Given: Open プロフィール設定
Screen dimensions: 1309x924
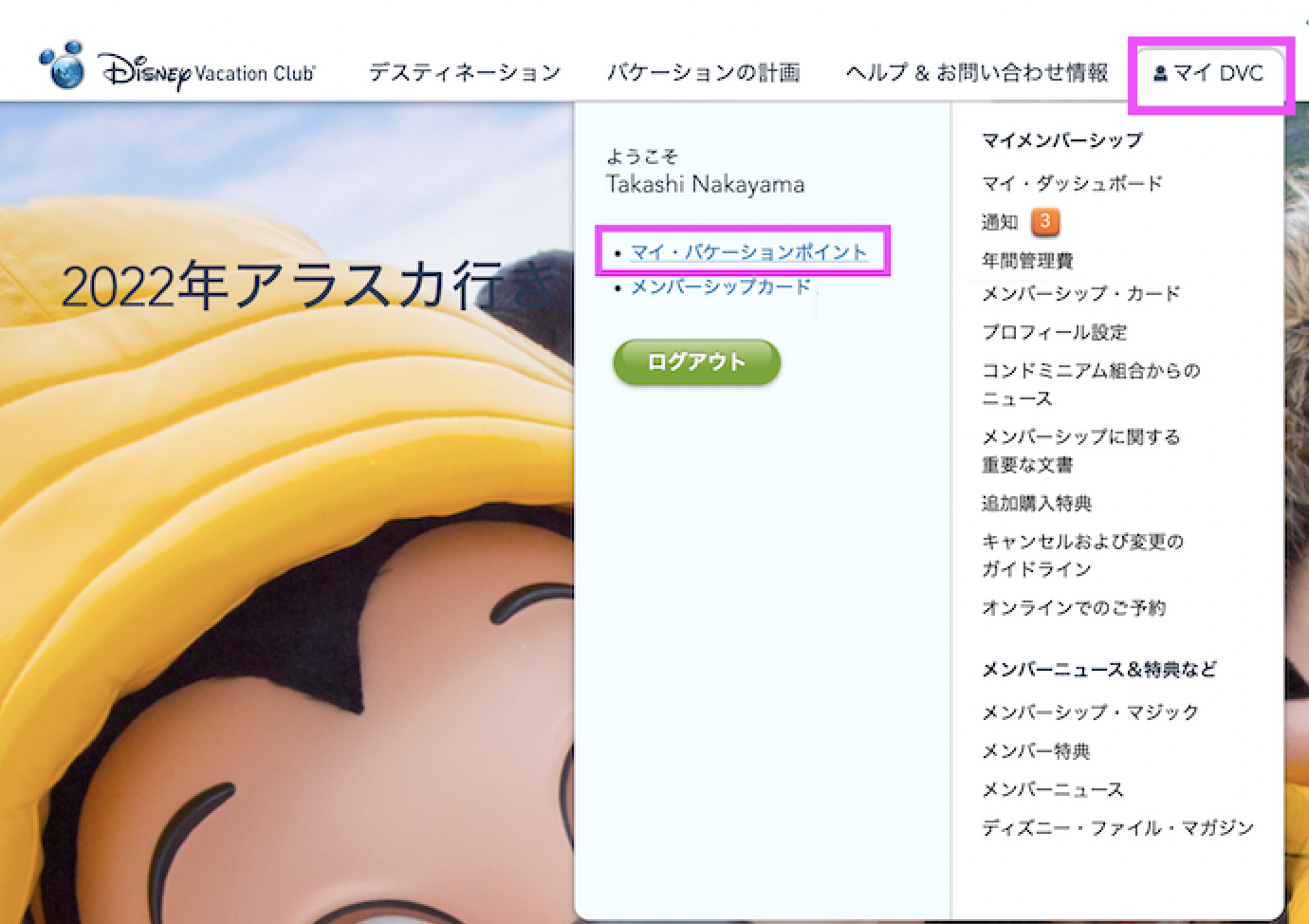Looking at the screenshot, I should coord(1055,332).
